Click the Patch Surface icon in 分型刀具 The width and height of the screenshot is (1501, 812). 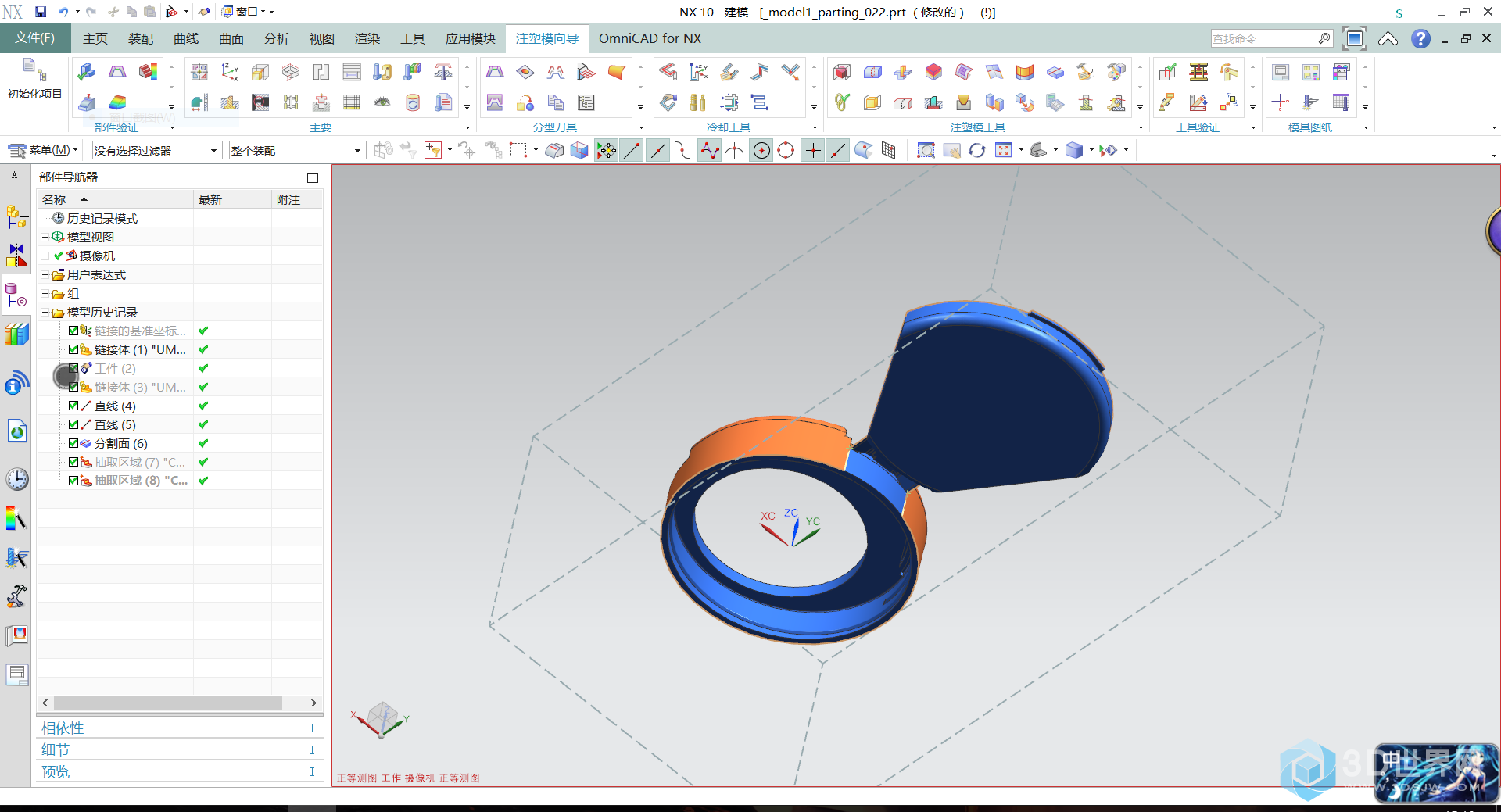[x=525, y=72]
